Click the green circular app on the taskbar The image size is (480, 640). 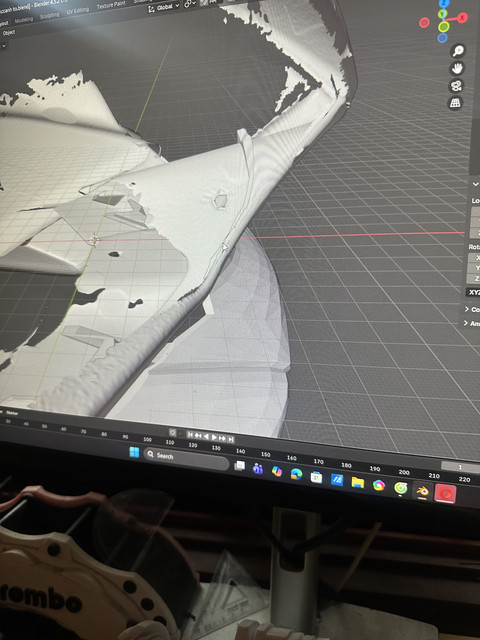pos(401,488)
